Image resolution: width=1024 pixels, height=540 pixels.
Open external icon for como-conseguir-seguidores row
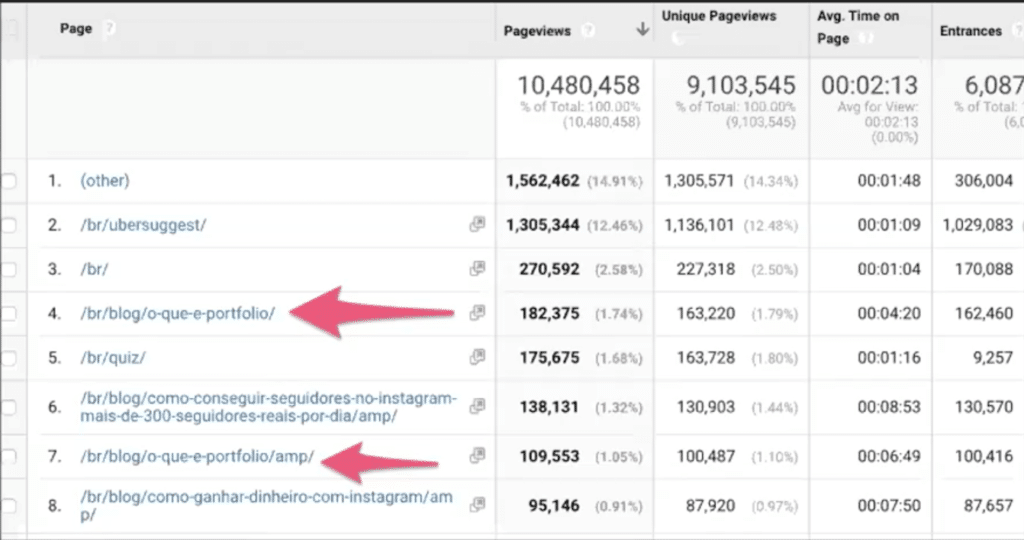click(x=477, y=406)
